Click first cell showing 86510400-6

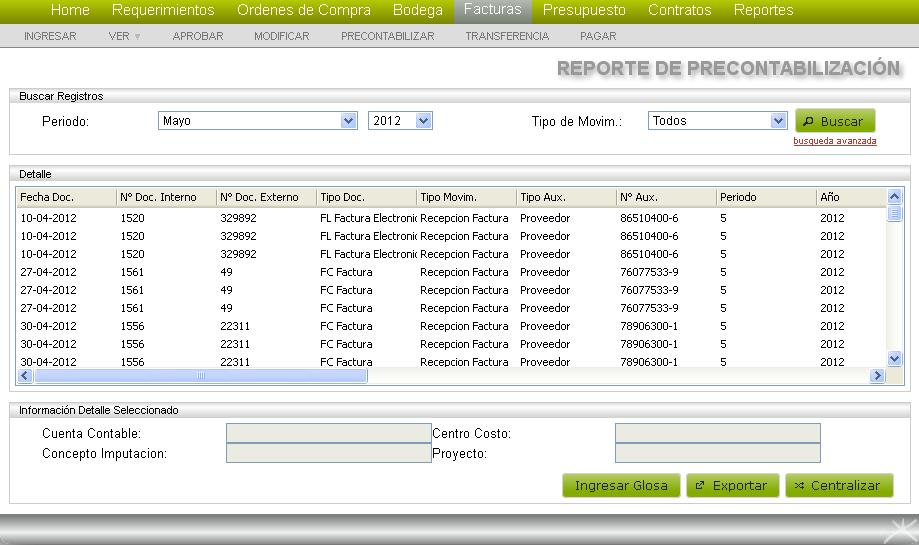[649, 218]
